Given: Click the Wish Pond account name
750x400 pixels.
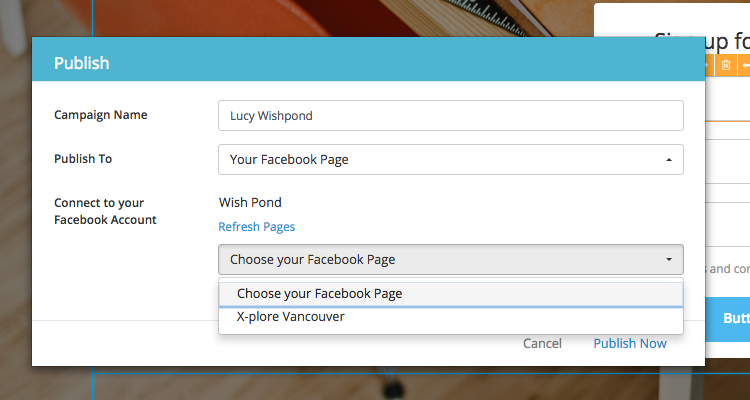Looking at the screenshot, I should tap(250, 202).
